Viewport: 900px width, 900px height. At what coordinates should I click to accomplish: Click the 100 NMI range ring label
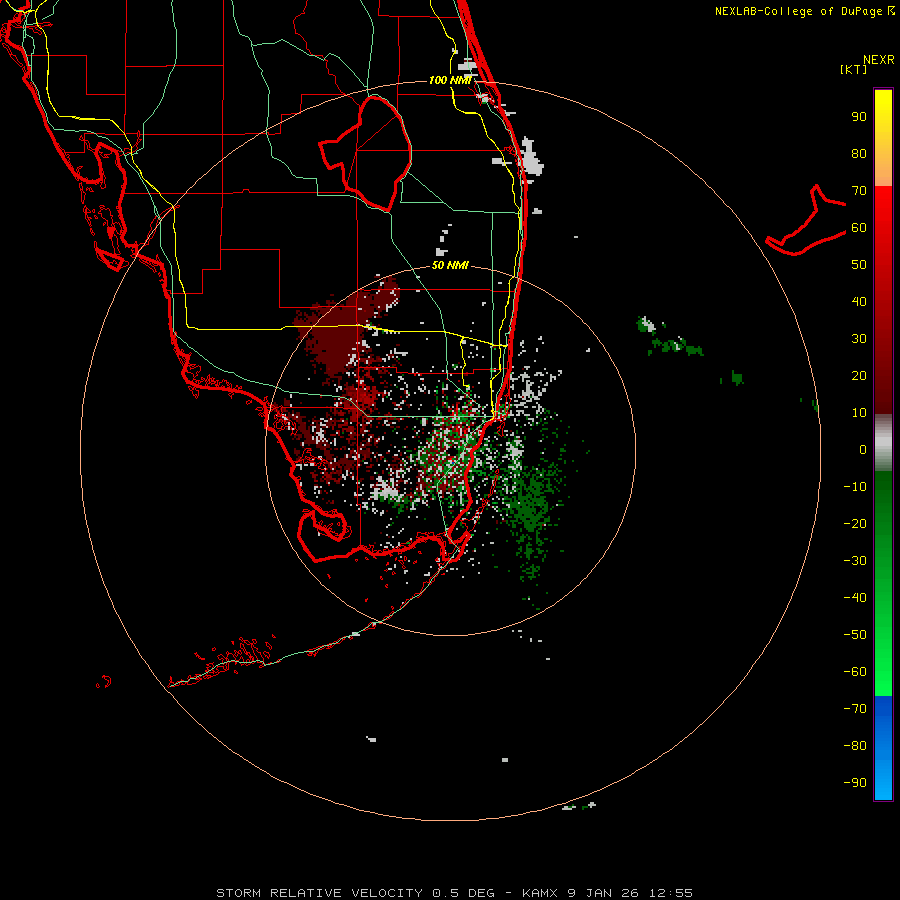point(450,80)
